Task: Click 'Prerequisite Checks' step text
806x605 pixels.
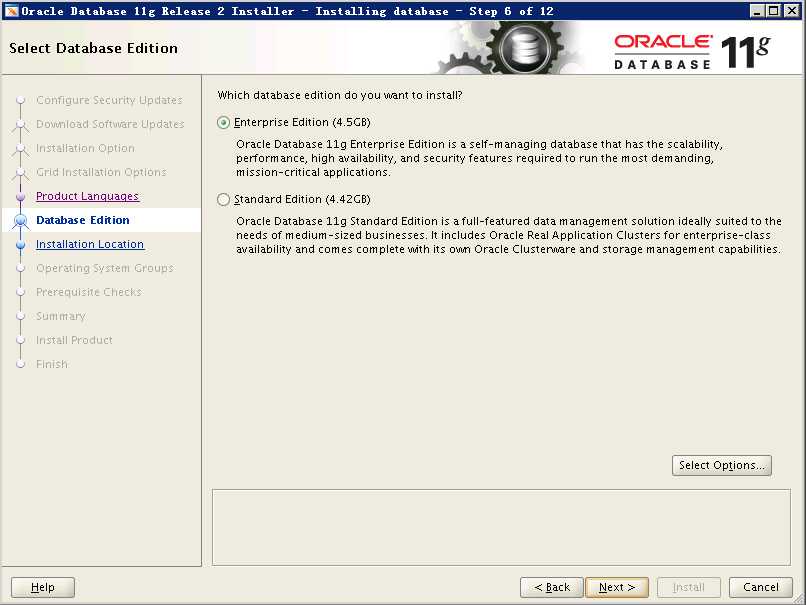Action: pyautogui.click(x=89, y=292)
